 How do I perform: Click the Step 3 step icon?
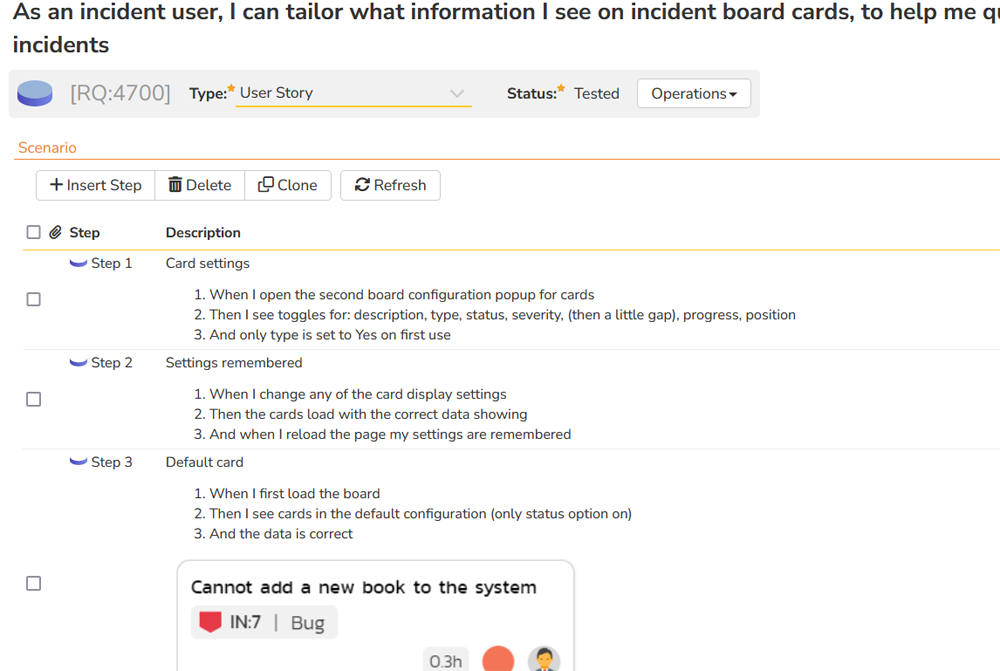tap(78, 462)
